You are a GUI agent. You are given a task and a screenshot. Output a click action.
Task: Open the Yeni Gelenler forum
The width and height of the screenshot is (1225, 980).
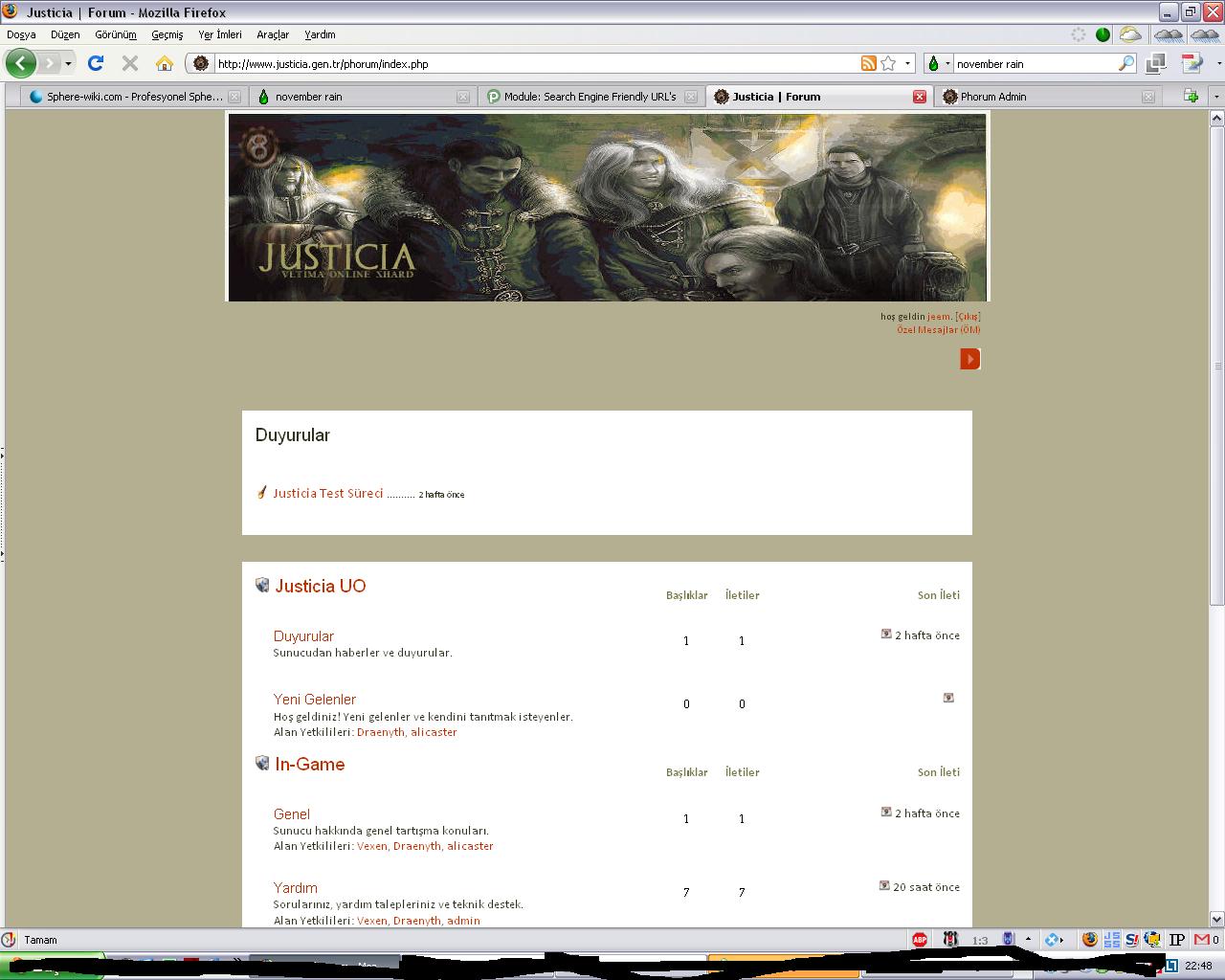(x=315, y=700)
